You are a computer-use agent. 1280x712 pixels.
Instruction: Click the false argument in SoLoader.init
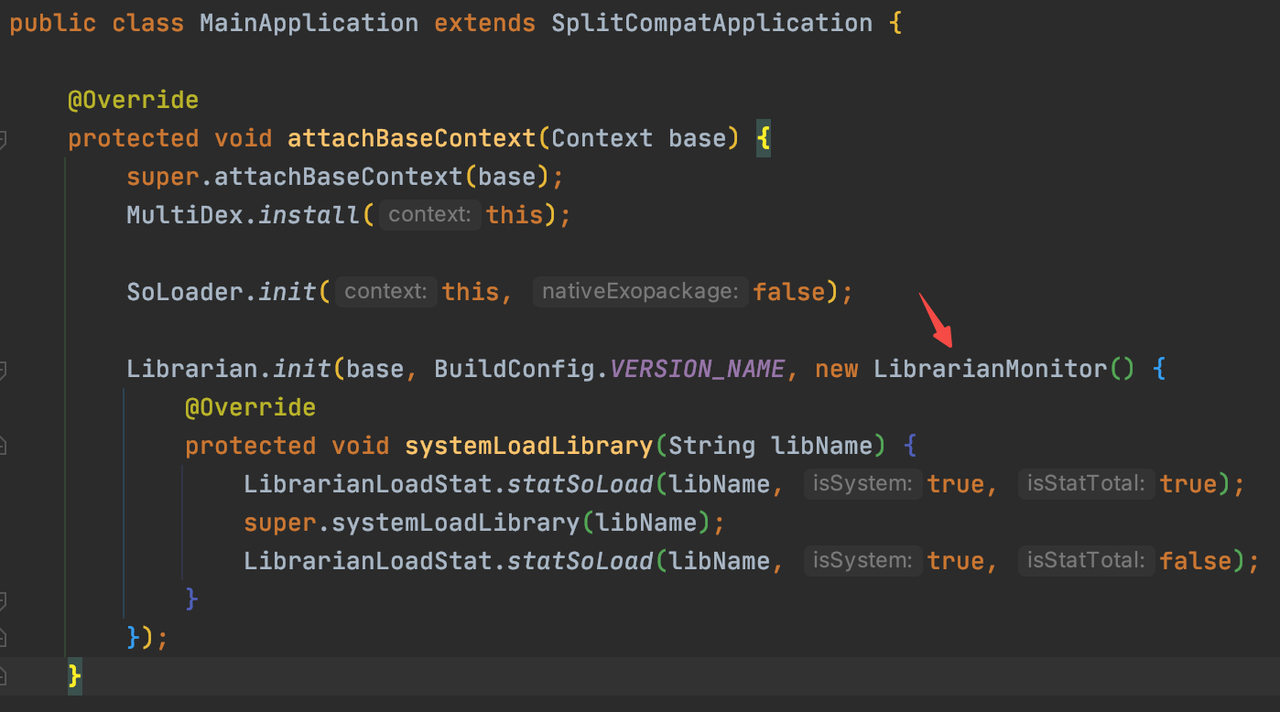pos(790,292)
